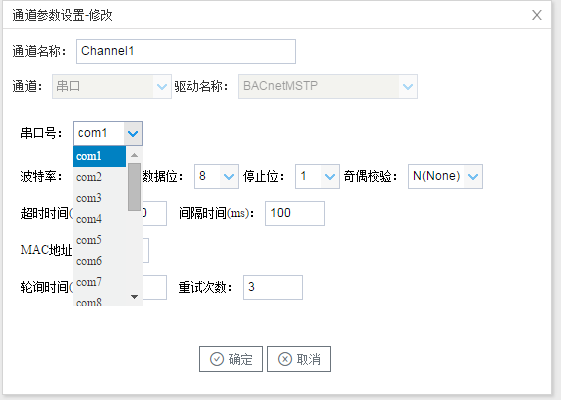Choose com6 option in list

pos(99,261)
